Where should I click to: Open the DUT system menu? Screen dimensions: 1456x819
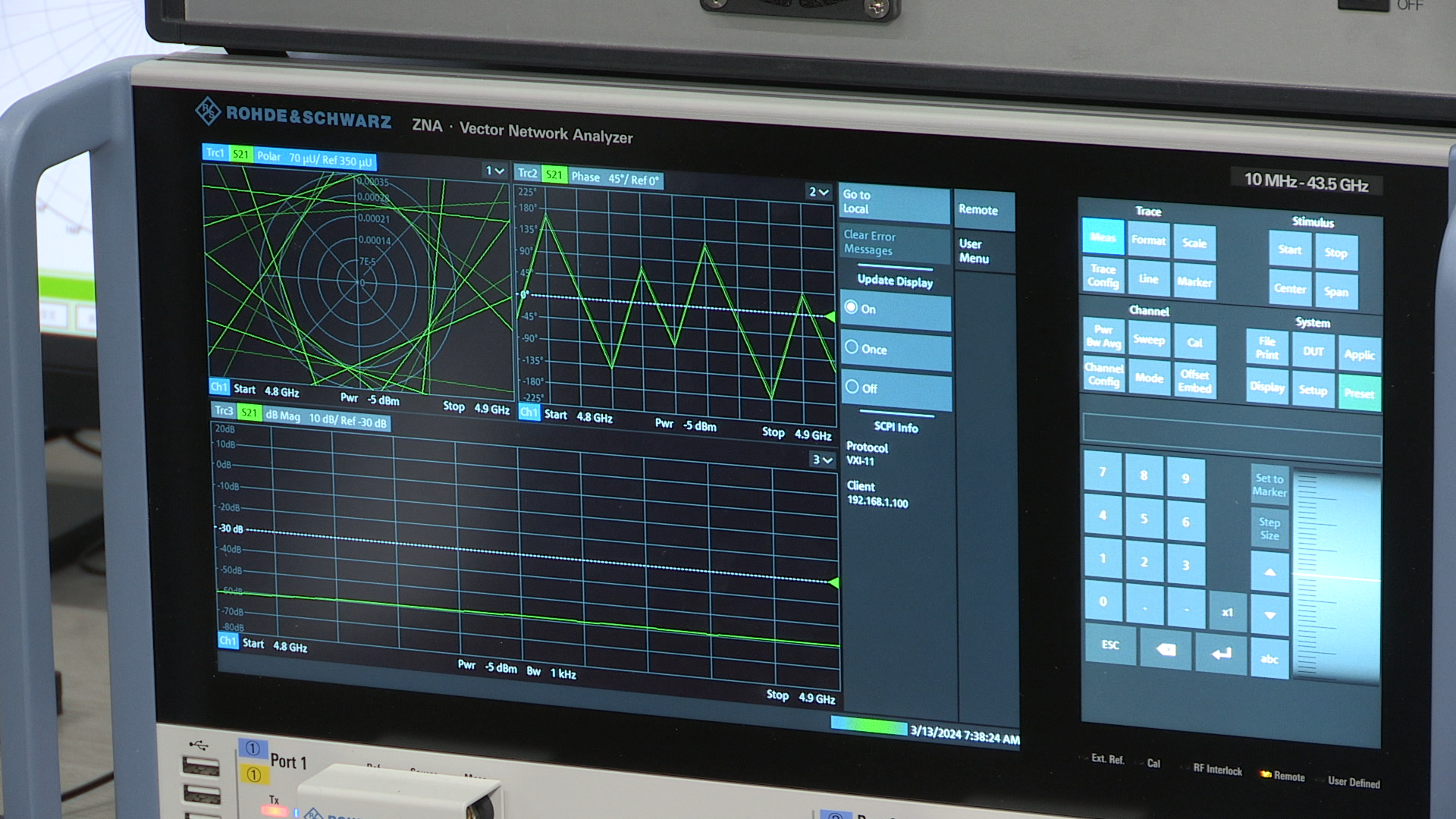tap(1313, 351)
